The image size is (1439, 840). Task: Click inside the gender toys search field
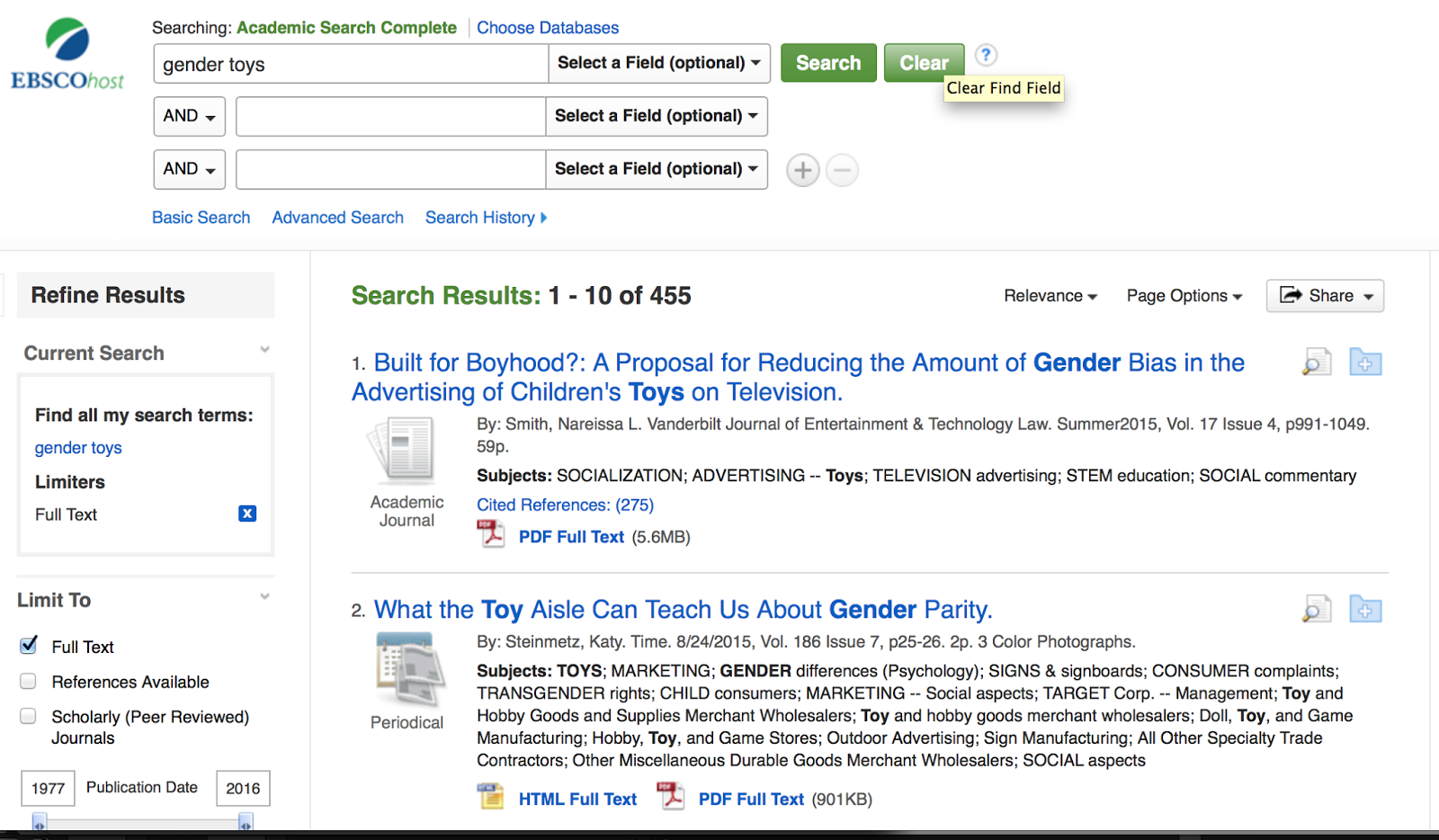(x=350, y=63)
